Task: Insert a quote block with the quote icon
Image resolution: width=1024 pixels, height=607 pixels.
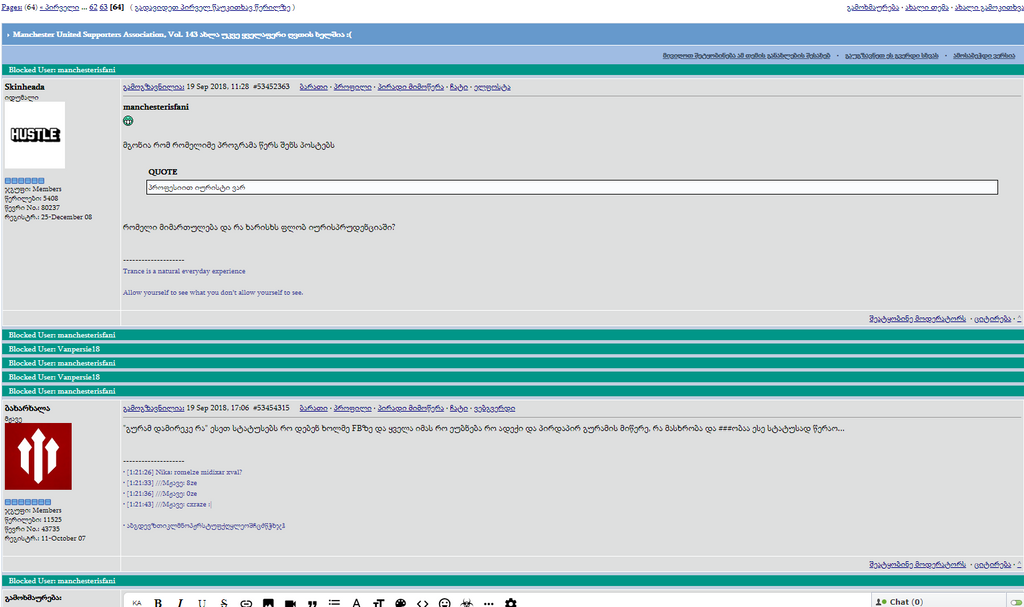Action: (x=312, y=602)
